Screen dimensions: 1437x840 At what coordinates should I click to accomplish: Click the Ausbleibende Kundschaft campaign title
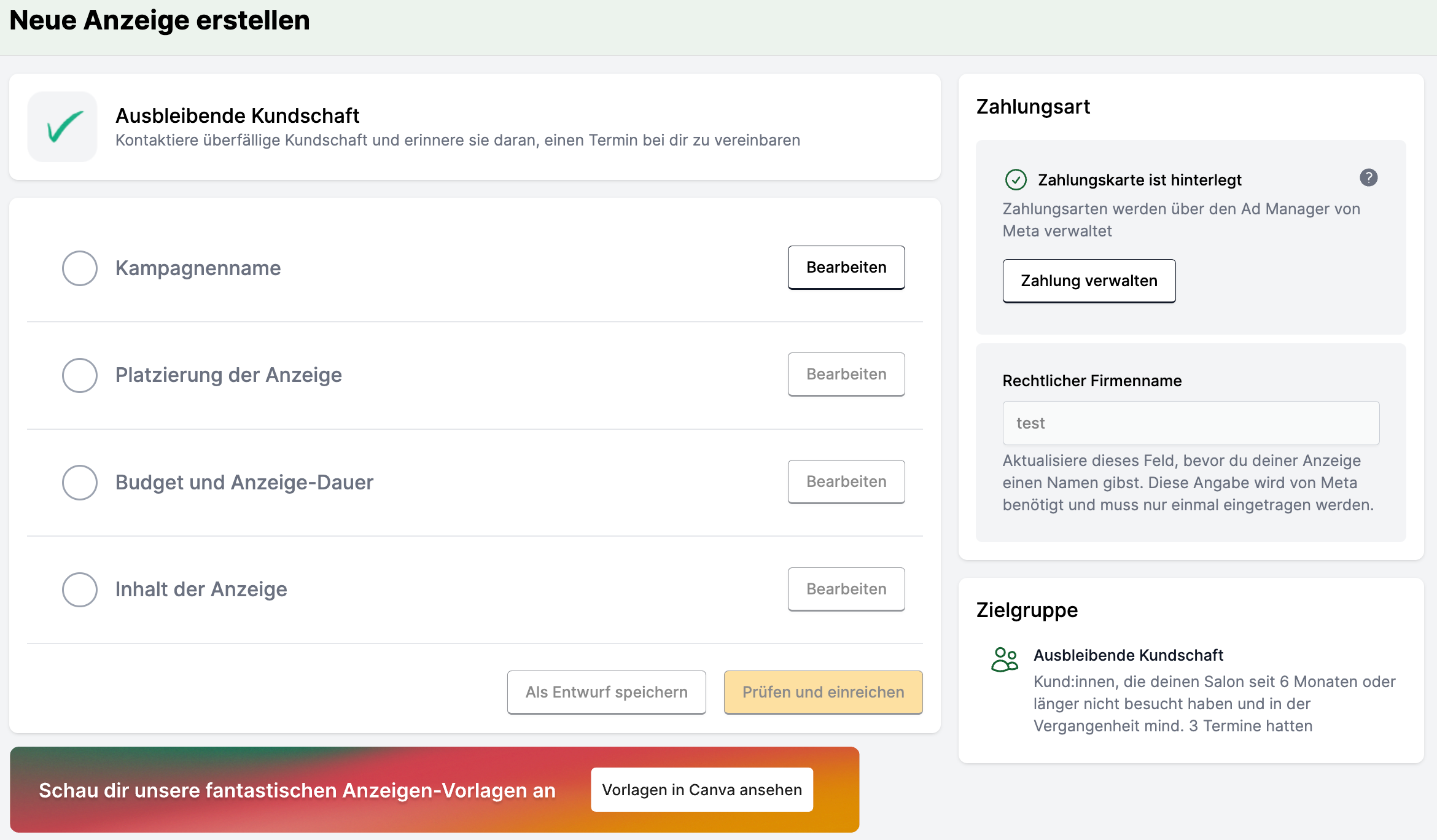[237, 115]
